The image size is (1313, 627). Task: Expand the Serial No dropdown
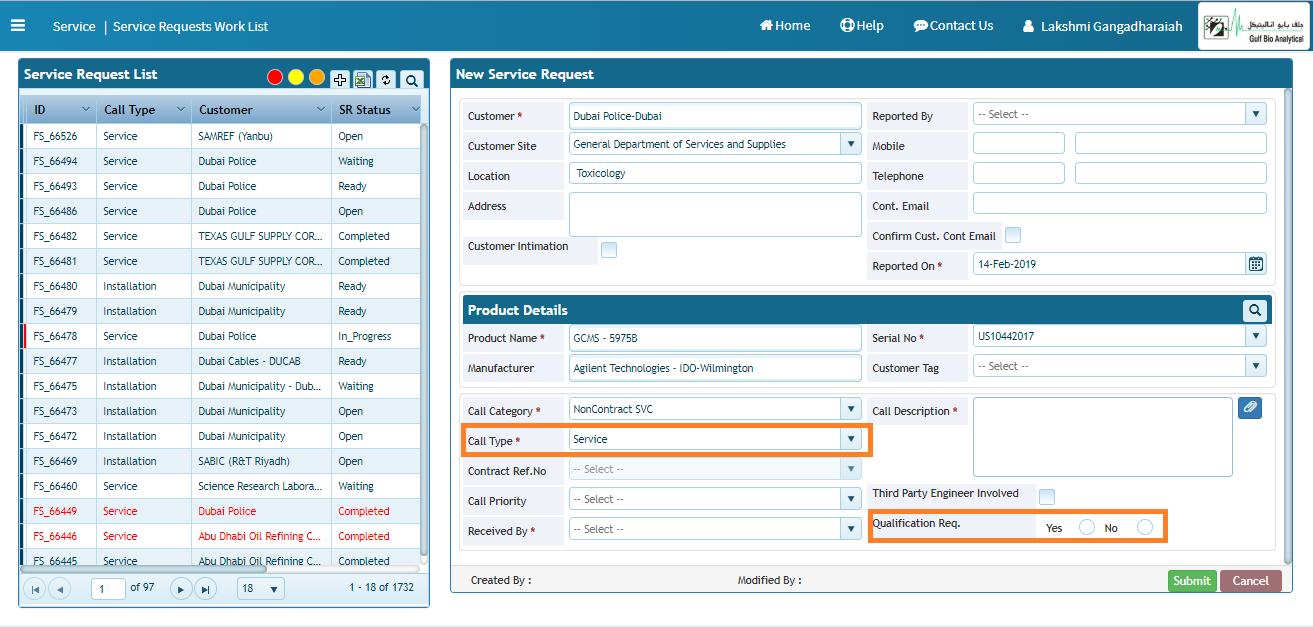1256,336
